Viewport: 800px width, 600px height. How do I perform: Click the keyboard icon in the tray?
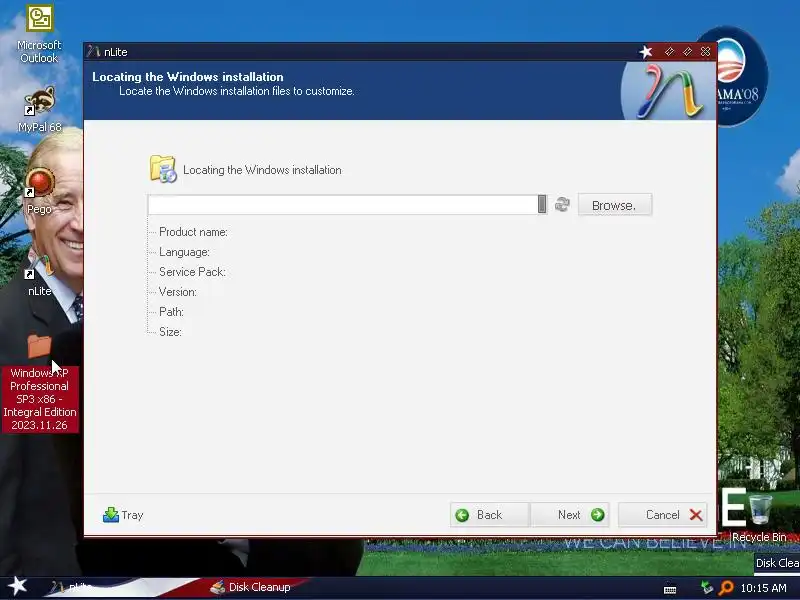670,589
